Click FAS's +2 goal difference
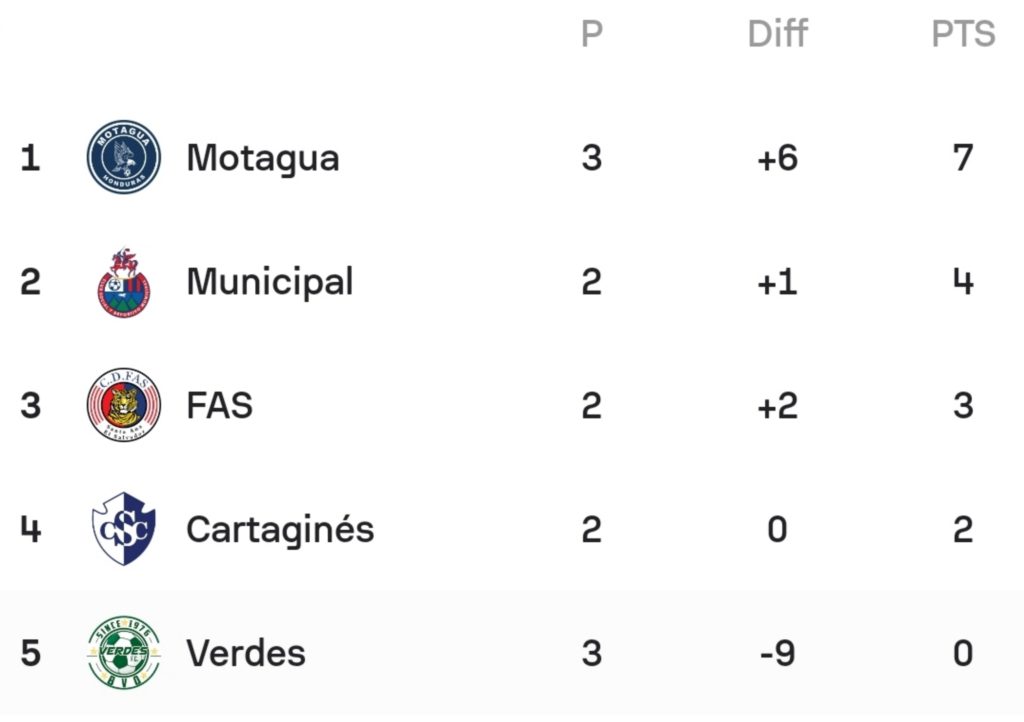Viewport: 1024px width, 722px height. 777,405
